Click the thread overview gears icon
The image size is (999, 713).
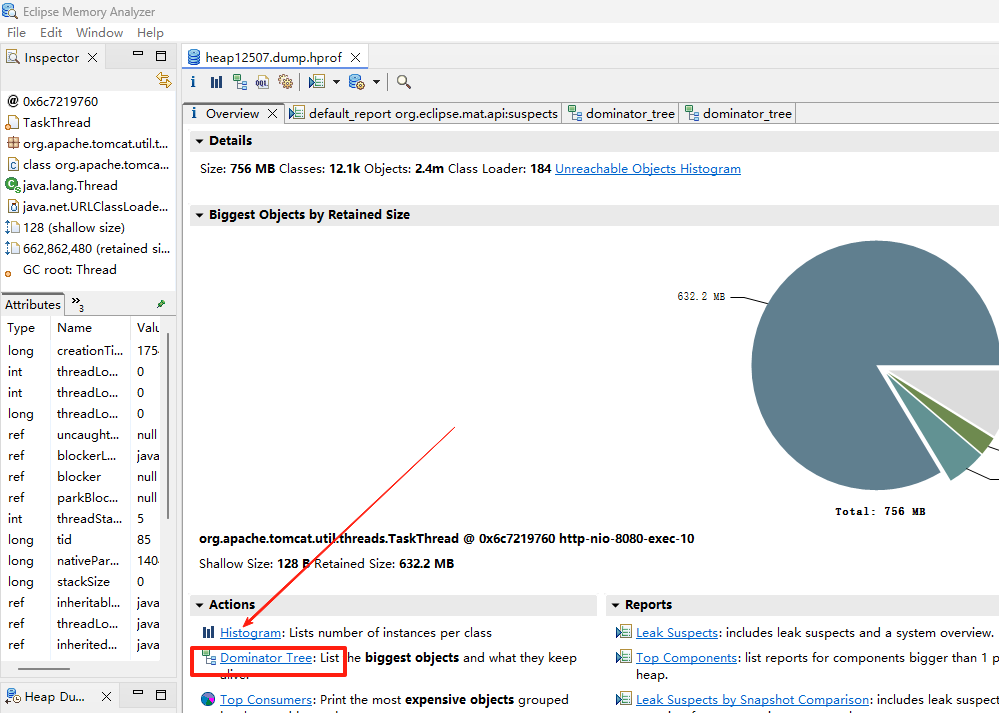point(286,82)
